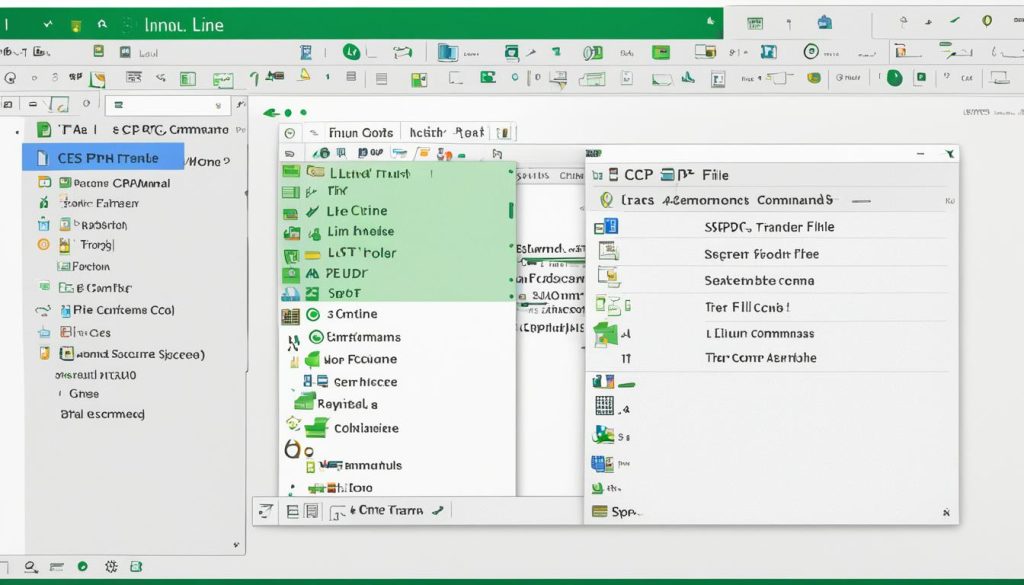Click the chevron at left panel bottom-right corner
1024x585 pixels.
(236, 545)
